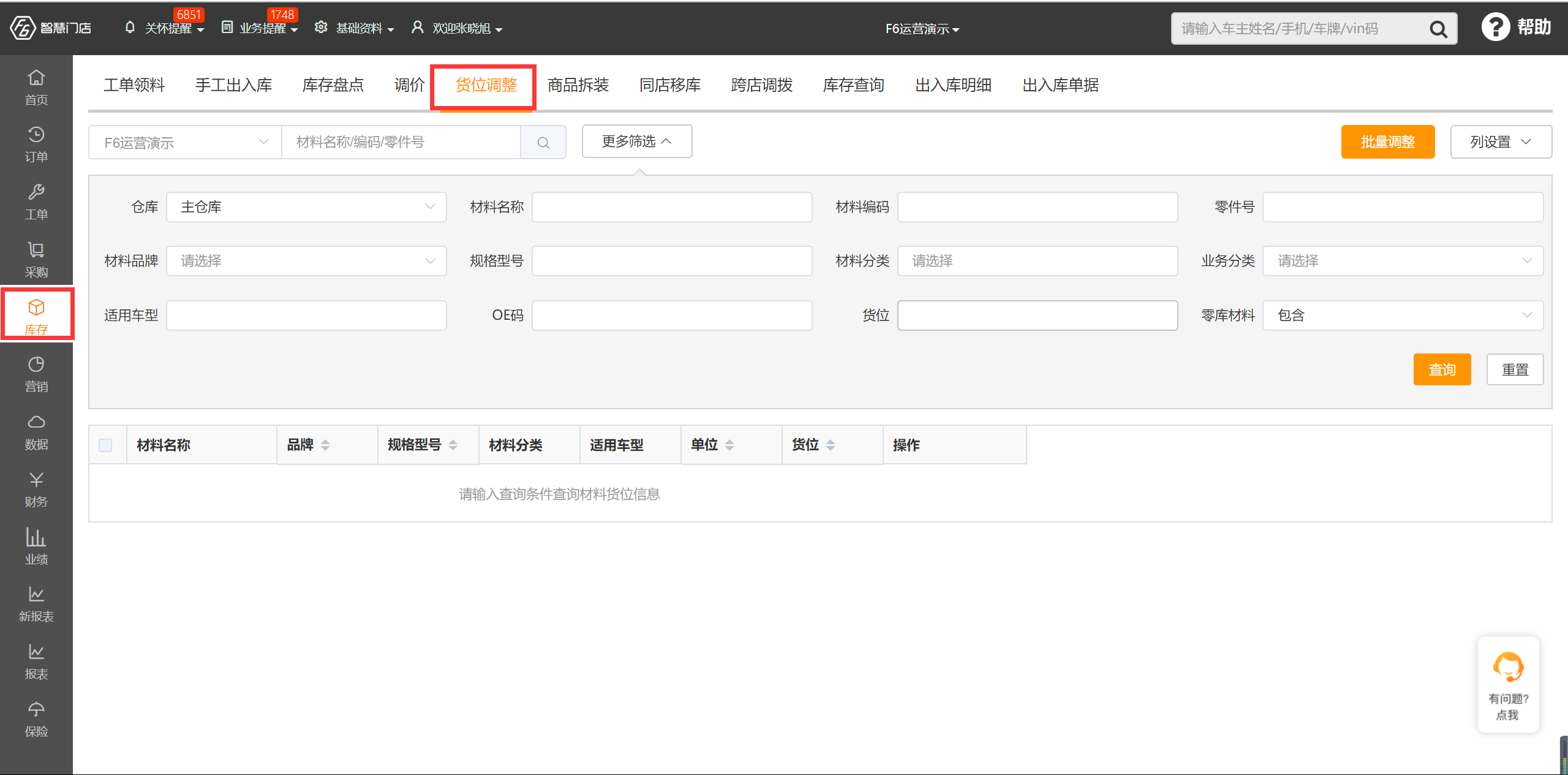Sort by 品牌 column arrows

[x=325, y=445]
